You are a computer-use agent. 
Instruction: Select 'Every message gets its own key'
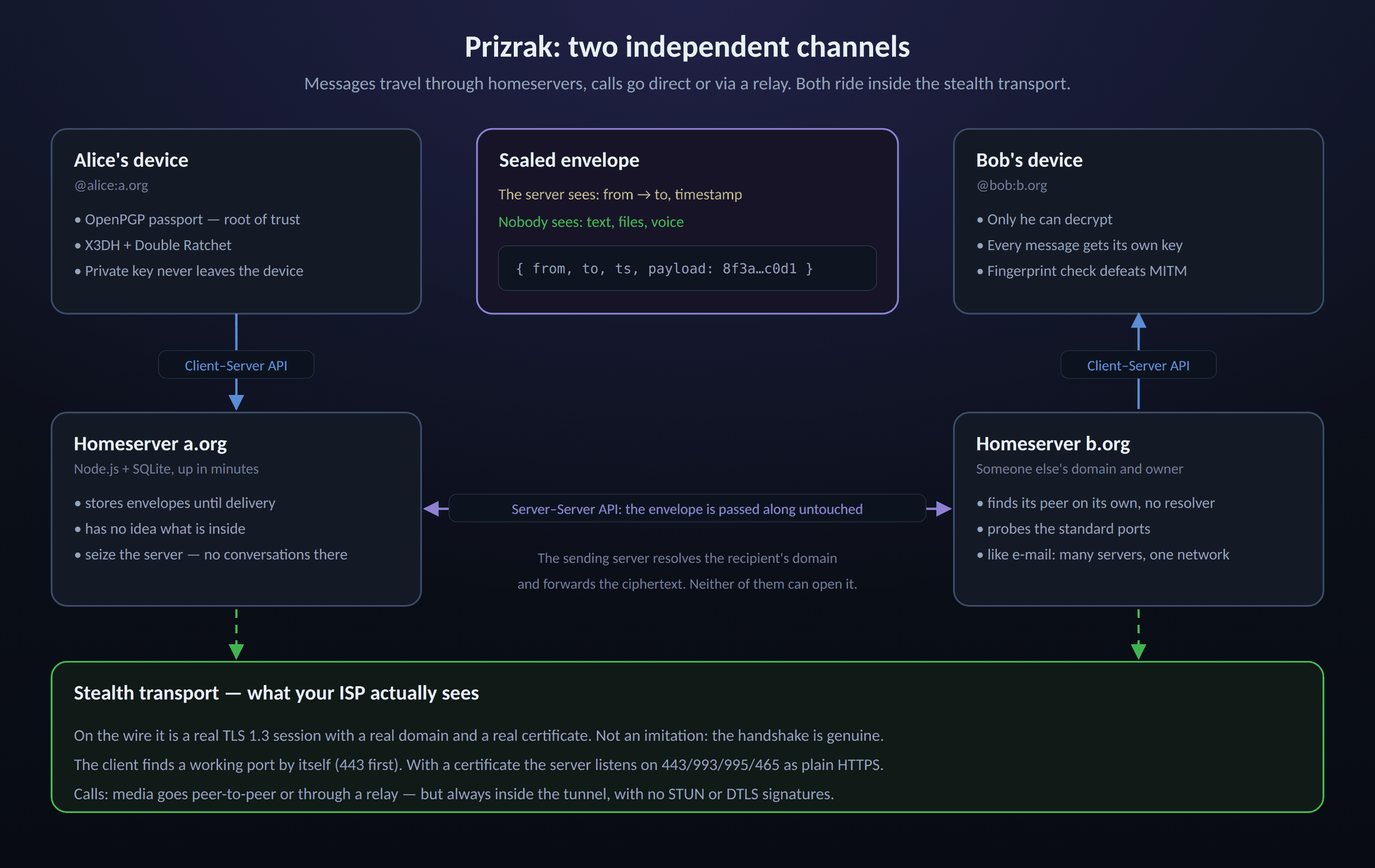point(1079,245)
